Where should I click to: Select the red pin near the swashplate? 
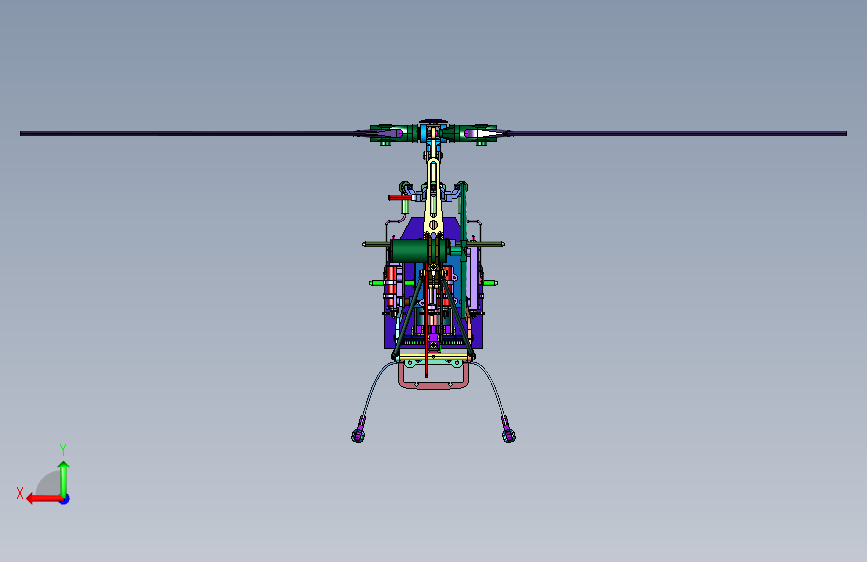[399, 197]
